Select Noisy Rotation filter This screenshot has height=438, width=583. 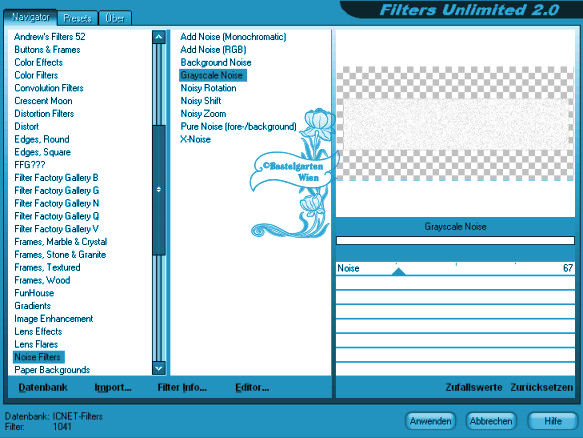[x=208, y=88]
